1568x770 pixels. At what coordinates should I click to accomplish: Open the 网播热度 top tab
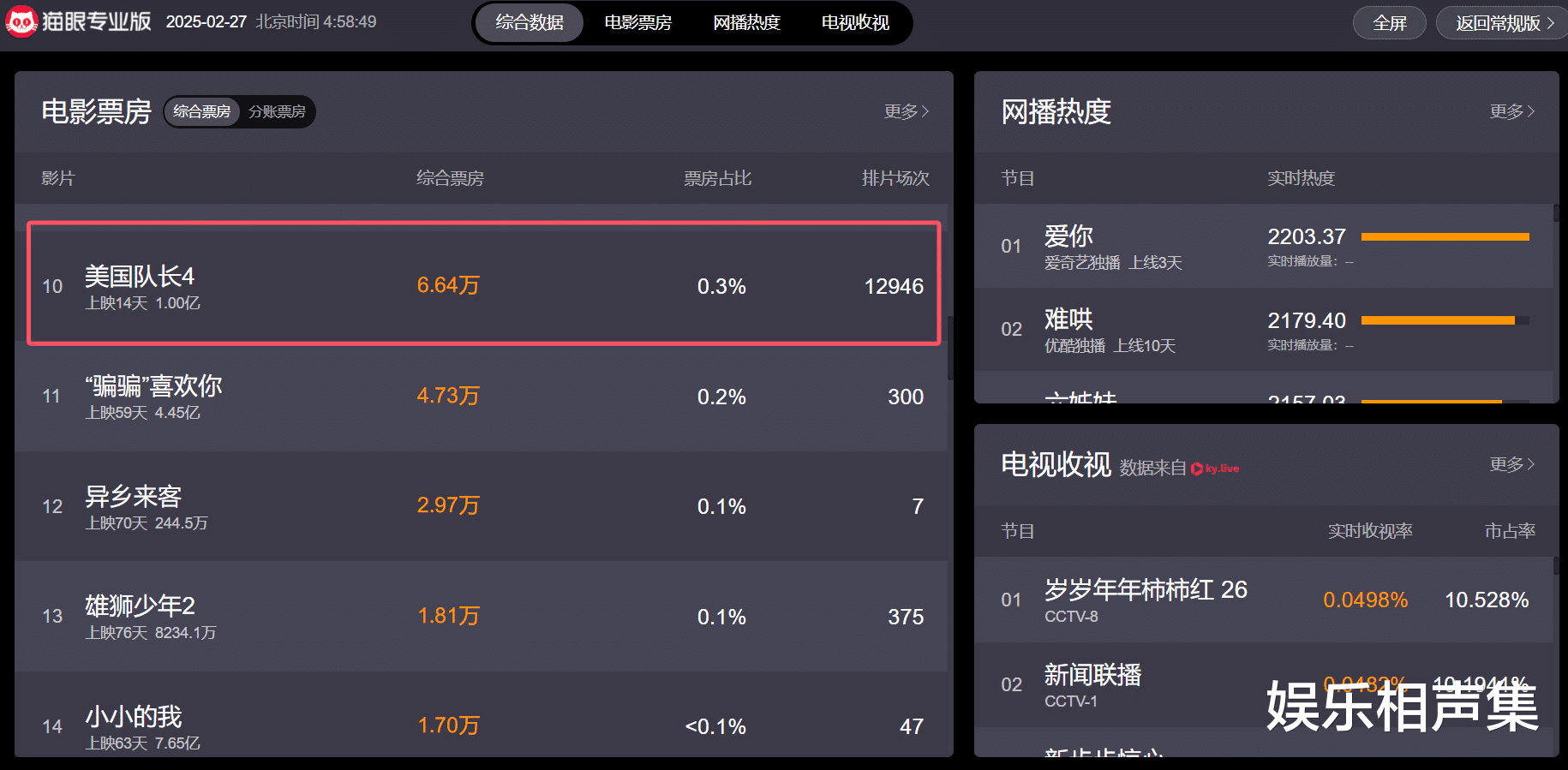pyautogui.click(x=747, y=22)
